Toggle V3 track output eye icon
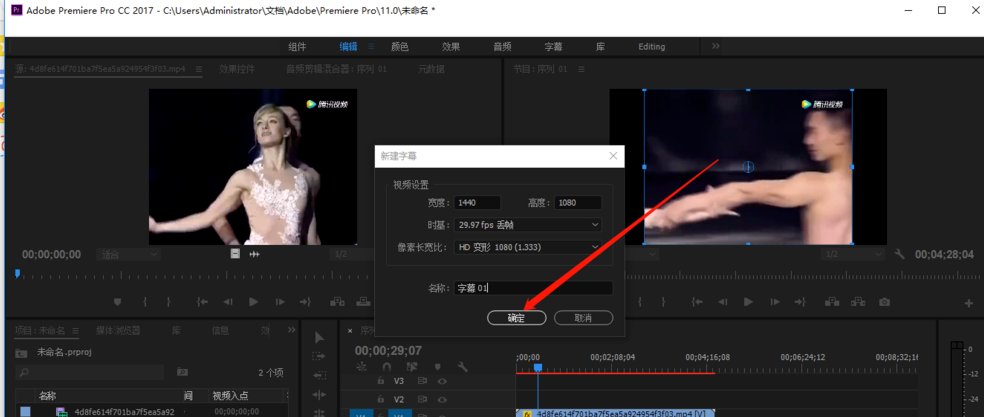 click(x=441, y=381)
